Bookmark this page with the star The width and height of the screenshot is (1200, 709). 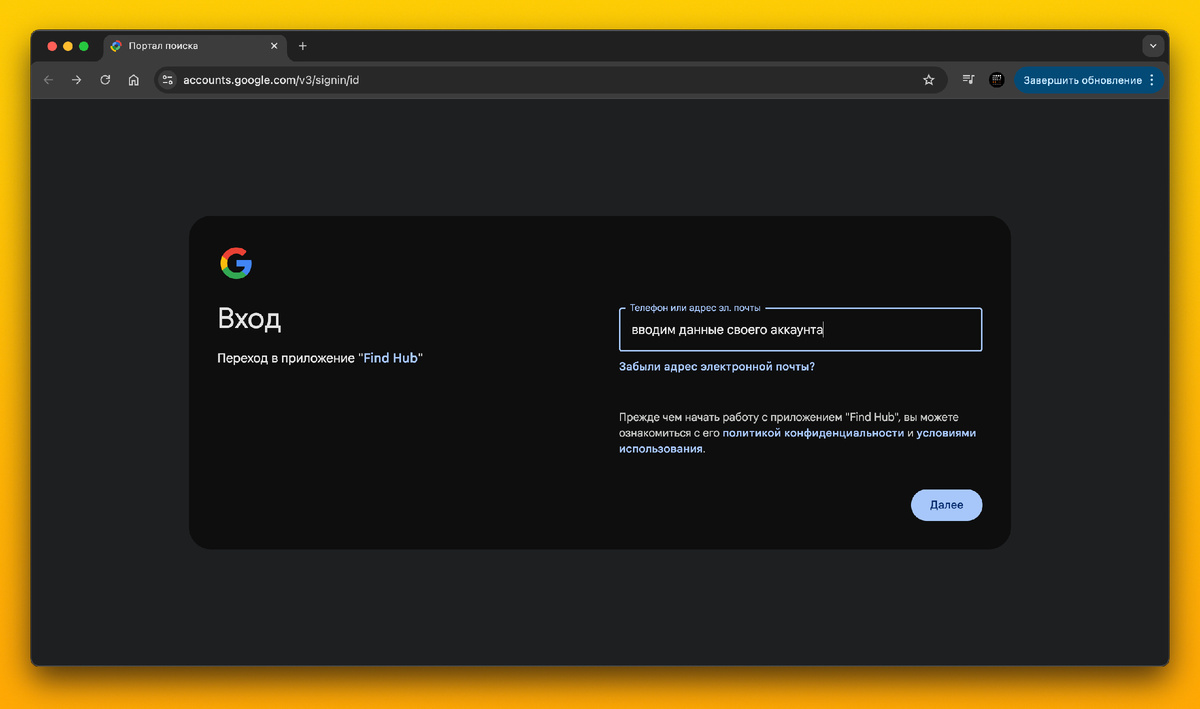[x=928, y=80]
